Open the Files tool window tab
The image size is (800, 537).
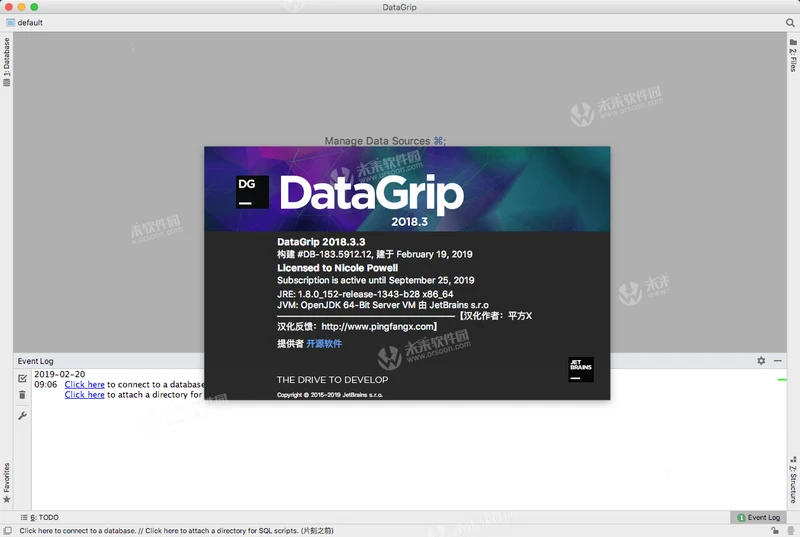coord(793,55)
